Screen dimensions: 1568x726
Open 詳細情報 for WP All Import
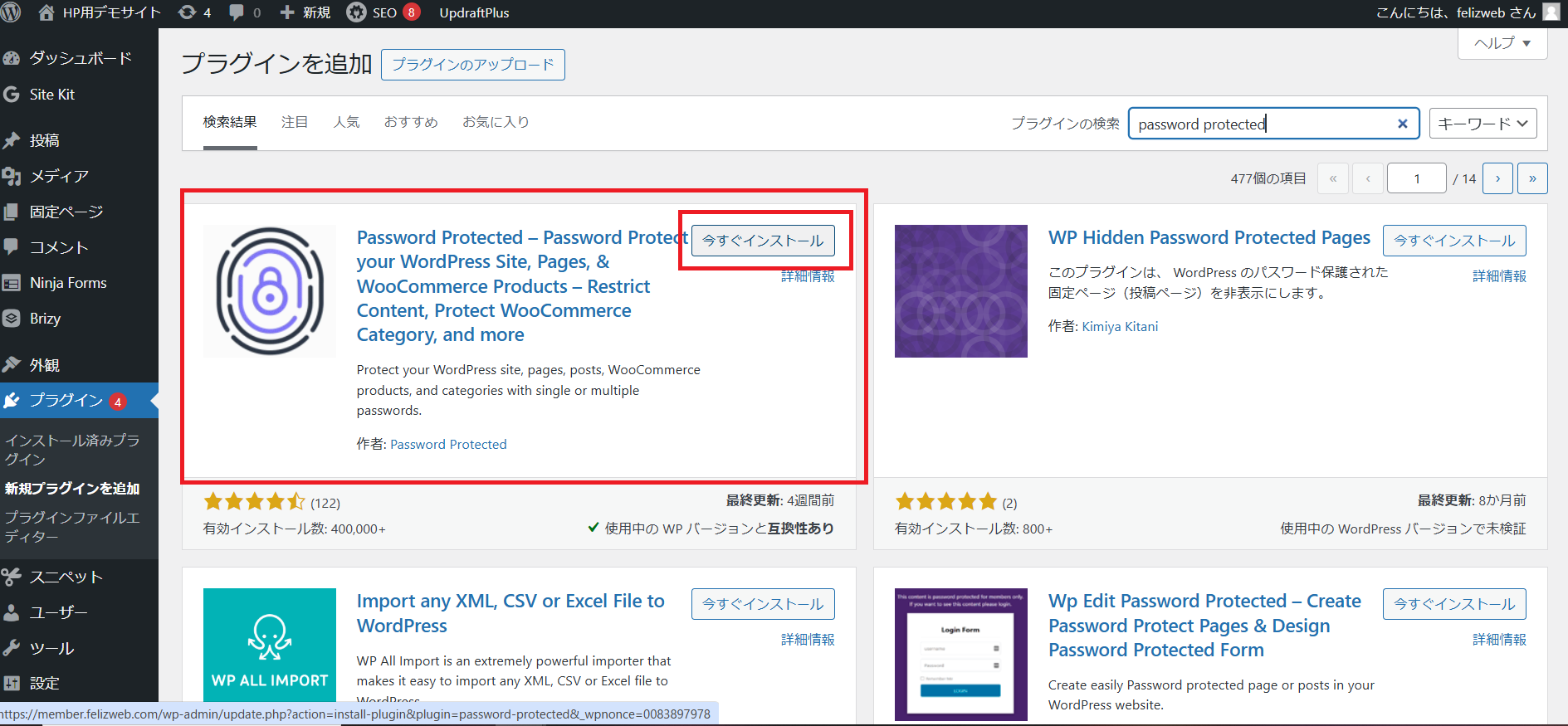click(x=808, y=640)
